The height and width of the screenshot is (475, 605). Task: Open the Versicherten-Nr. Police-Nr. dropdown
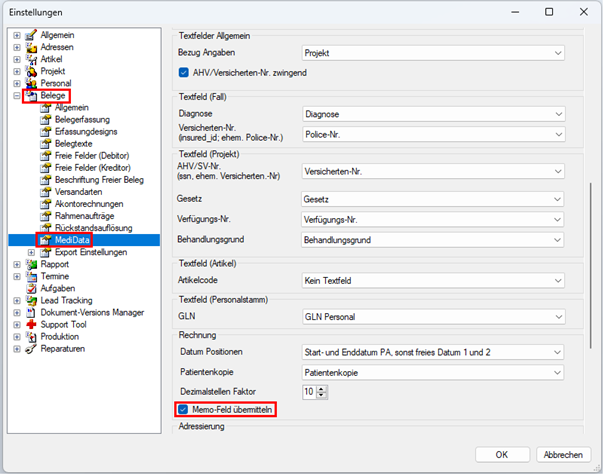pyautogui.click(x=433, y=135)
